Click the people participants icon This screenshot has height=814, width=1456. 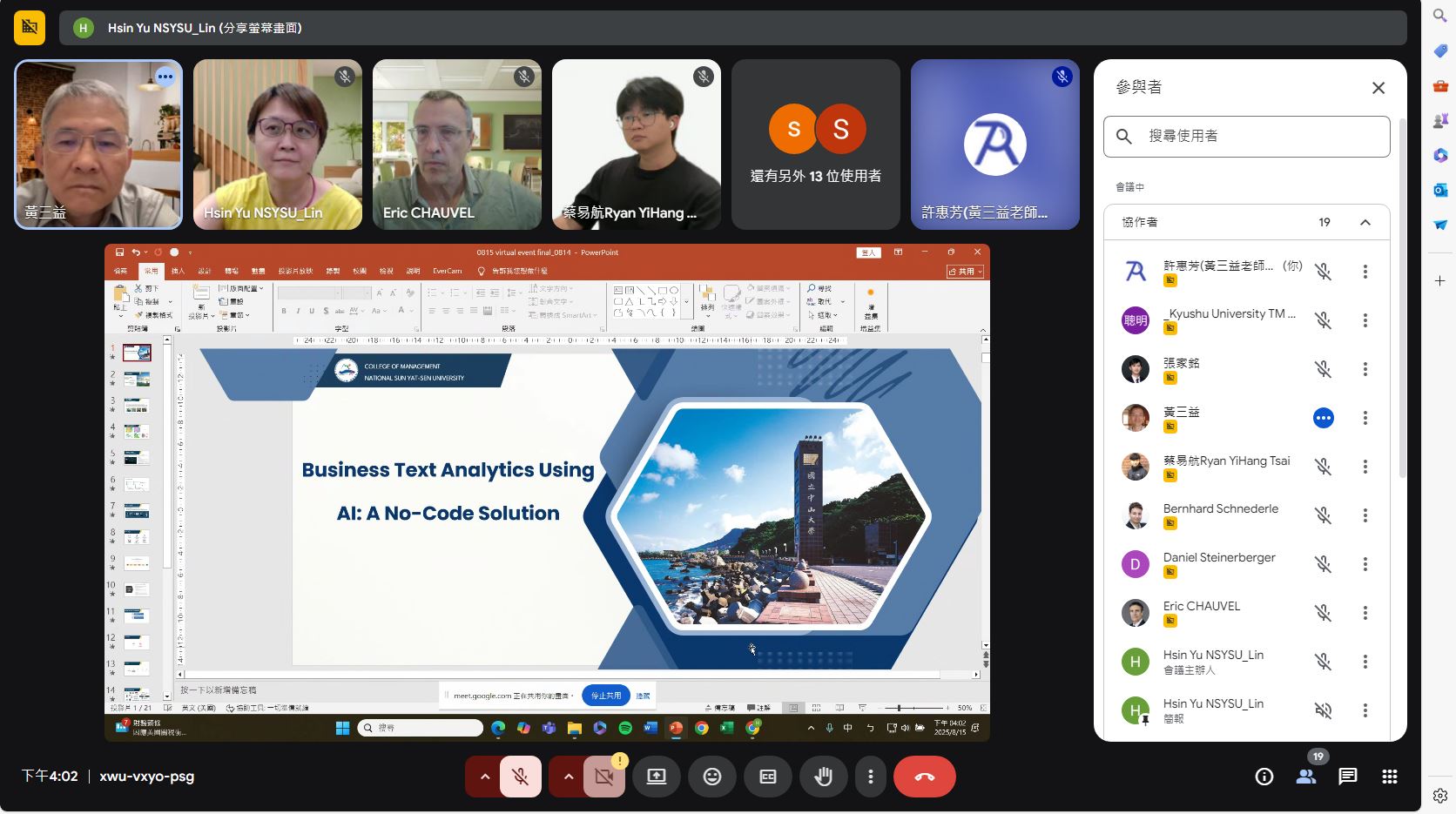click(x=1305, y=777)
